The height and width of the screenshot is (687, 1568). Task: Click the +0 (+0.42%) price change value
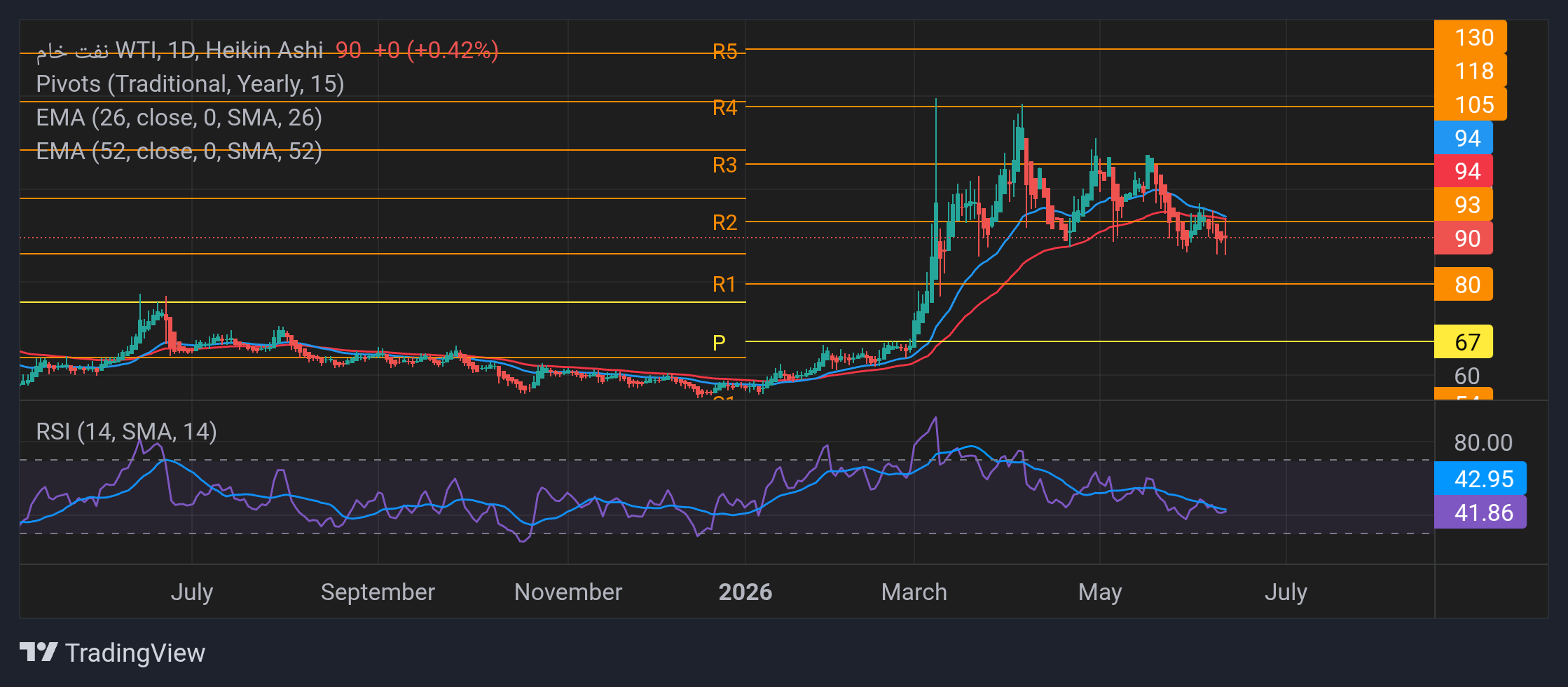click(x=436, y=50)
